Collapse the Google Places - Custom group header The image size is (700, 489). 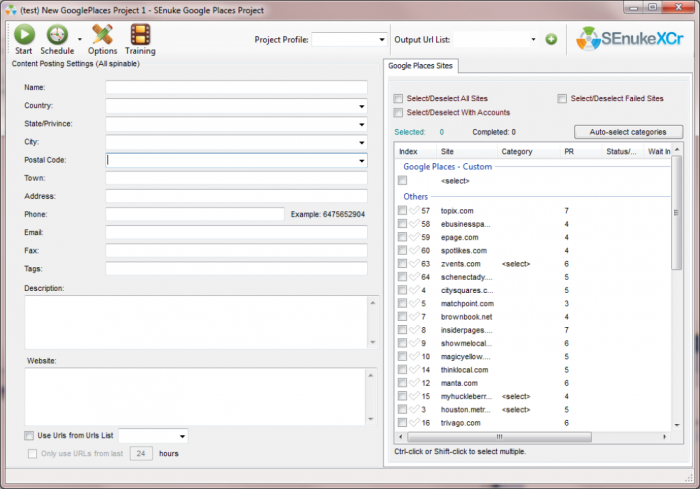tap(447, 167)
